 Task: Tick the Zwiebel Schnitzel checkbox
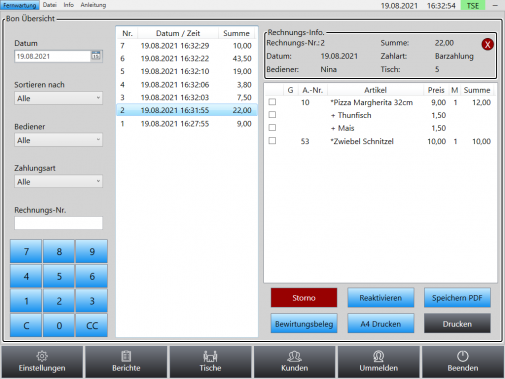tap(272, 141)
